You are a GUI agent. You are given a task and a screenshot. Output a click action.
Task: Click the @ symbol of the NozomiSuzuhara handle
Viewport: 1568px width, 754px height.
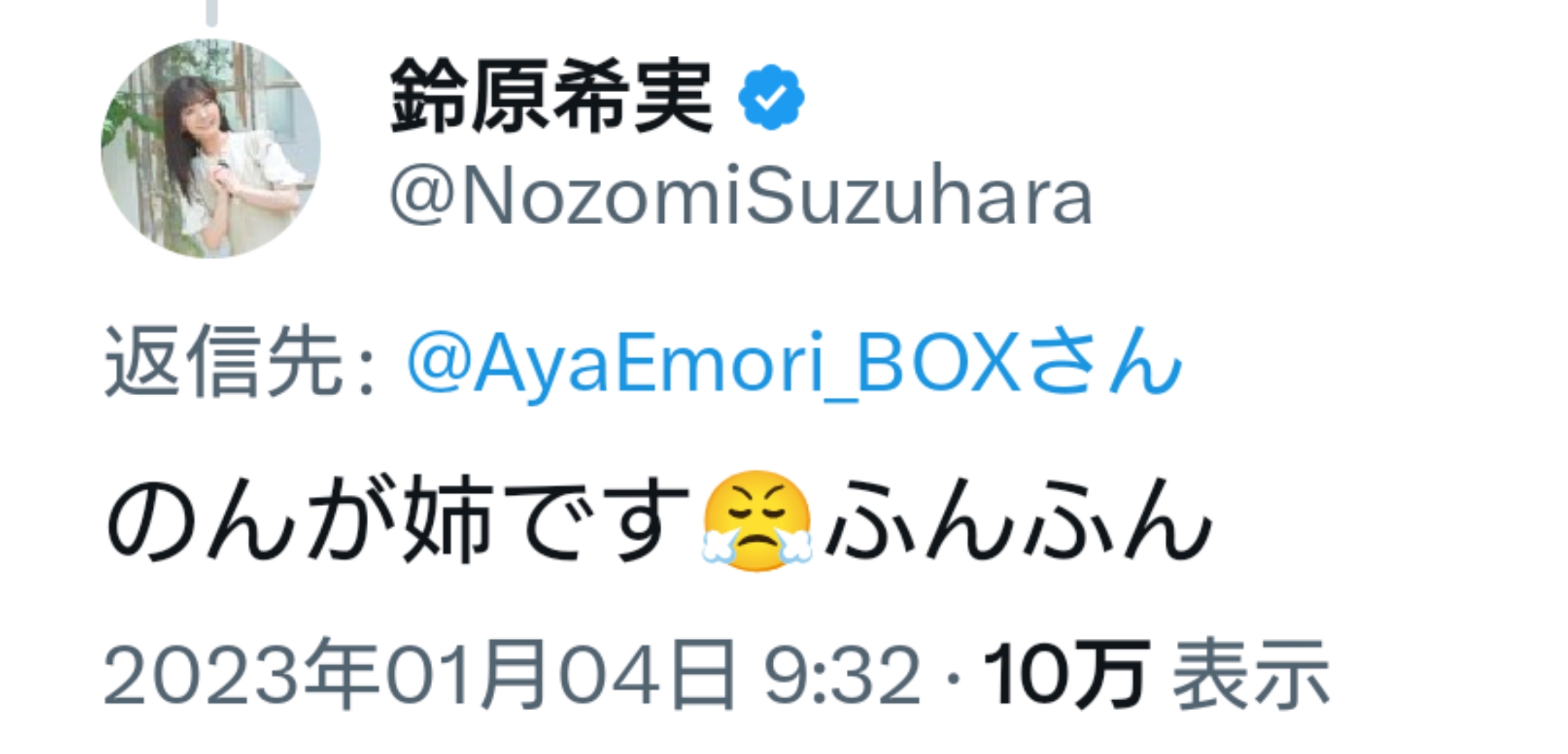pos(422,197)
